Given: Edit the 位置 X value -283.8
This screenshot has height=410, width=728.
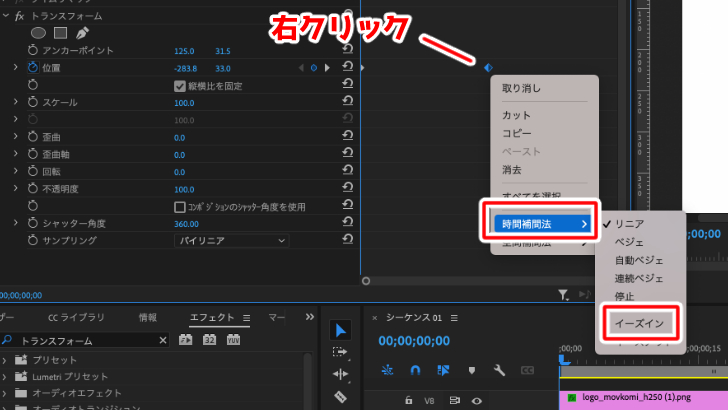Looking at the screenshot, I should click(185, 68).
